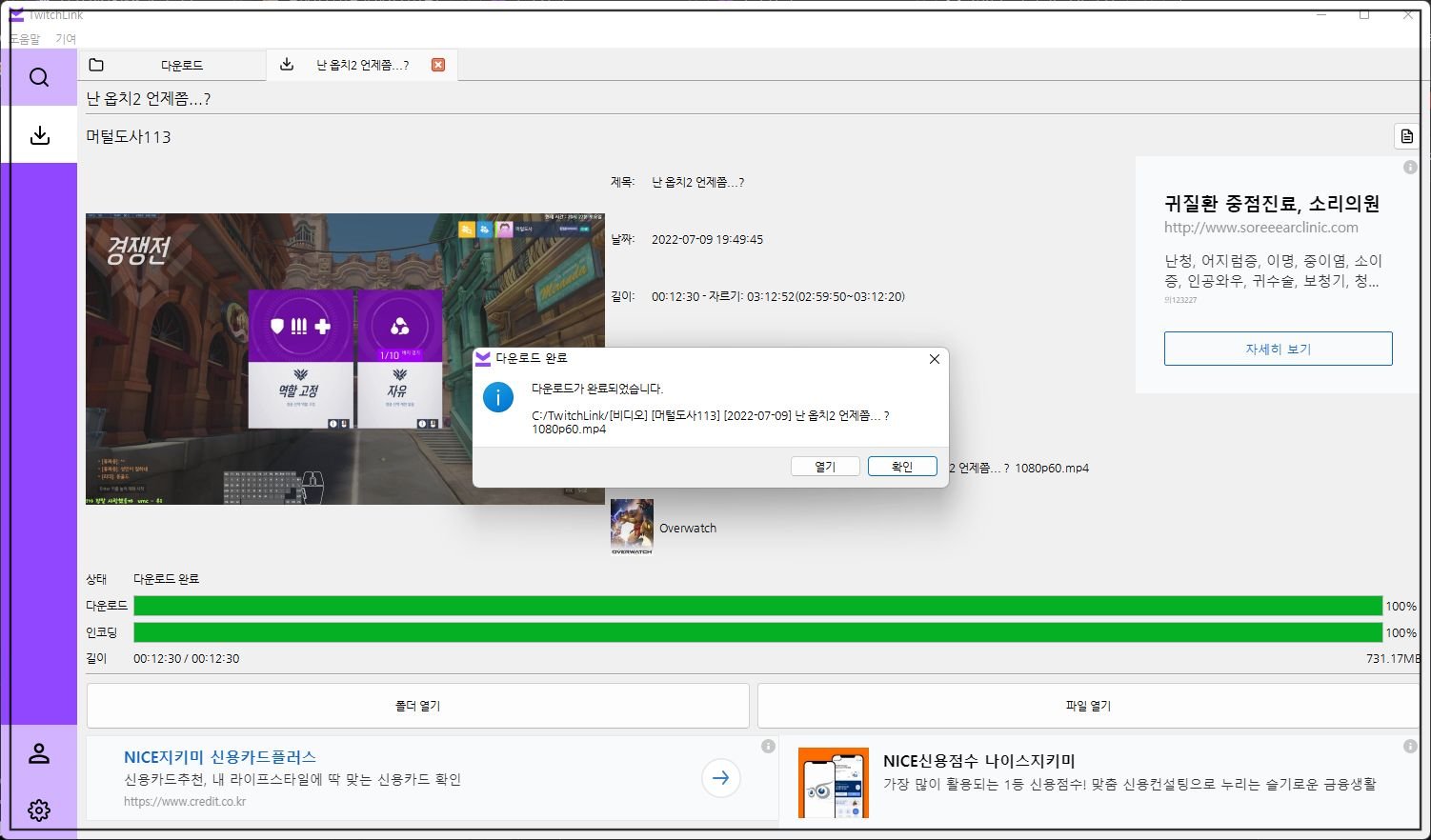Image resolution: width=1431 pixels, height=840 pixels.
Task: Click the video title heading below tabs
Action: click(x=149, y=98)
